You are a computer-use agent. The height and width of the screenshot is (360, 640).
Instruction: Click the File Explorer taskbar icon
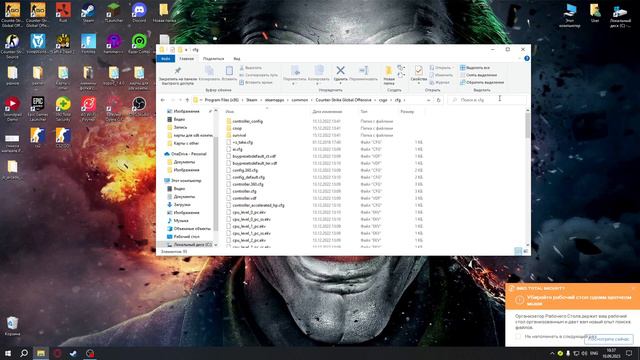(x=41, y=353)
